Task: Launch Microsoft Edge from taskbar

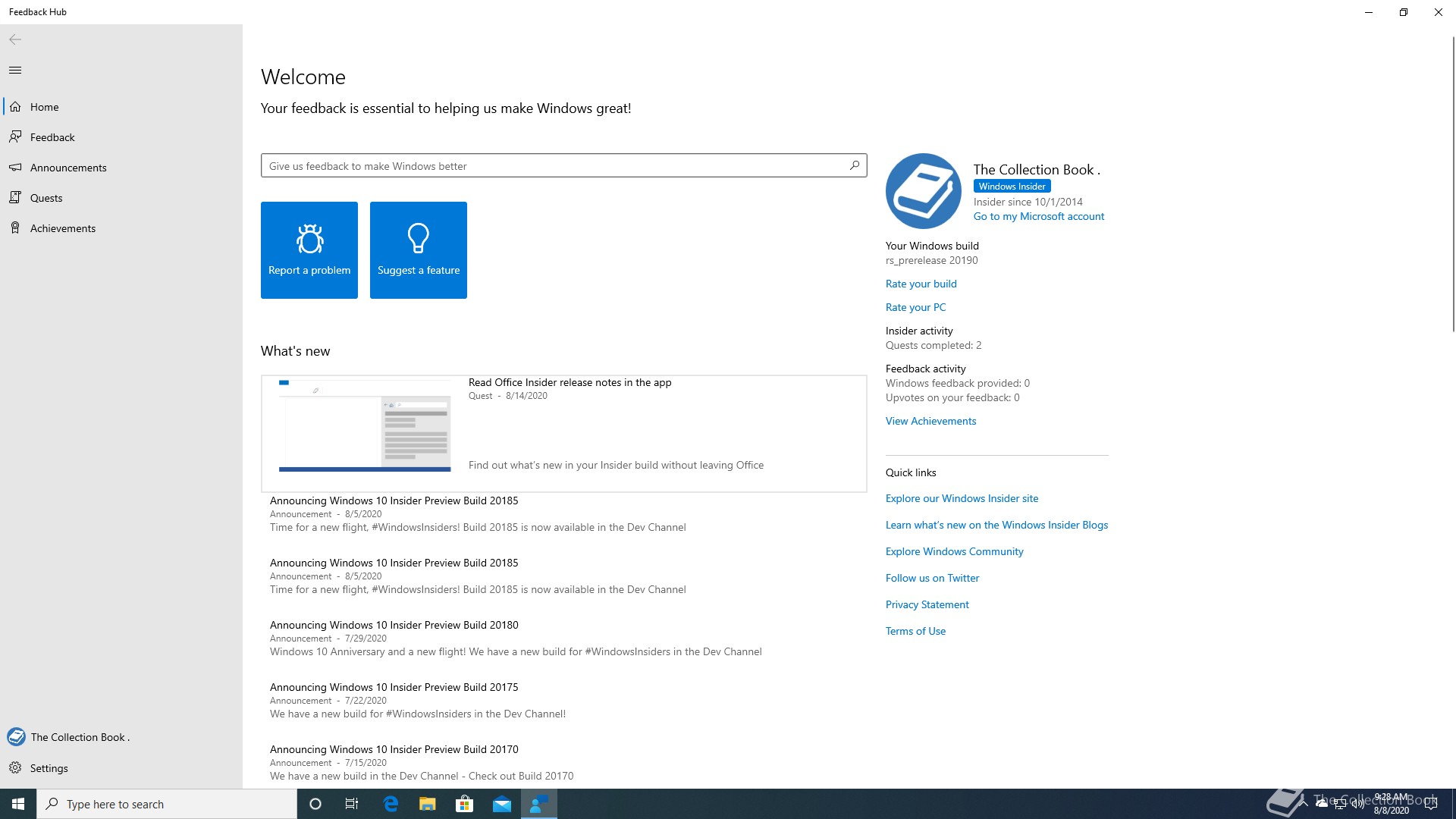Action: [x=391, y=804]
